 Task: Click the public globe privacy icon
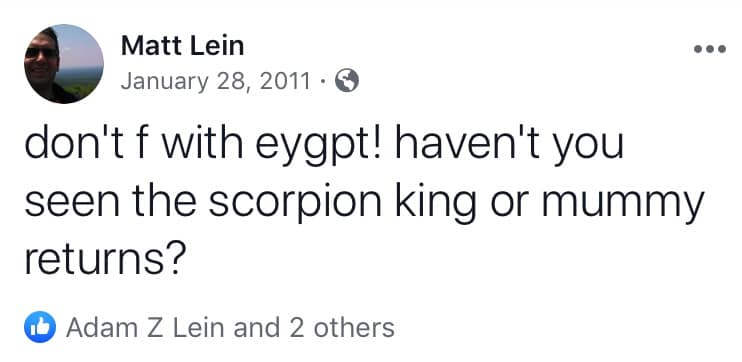[x=347, y=80]
